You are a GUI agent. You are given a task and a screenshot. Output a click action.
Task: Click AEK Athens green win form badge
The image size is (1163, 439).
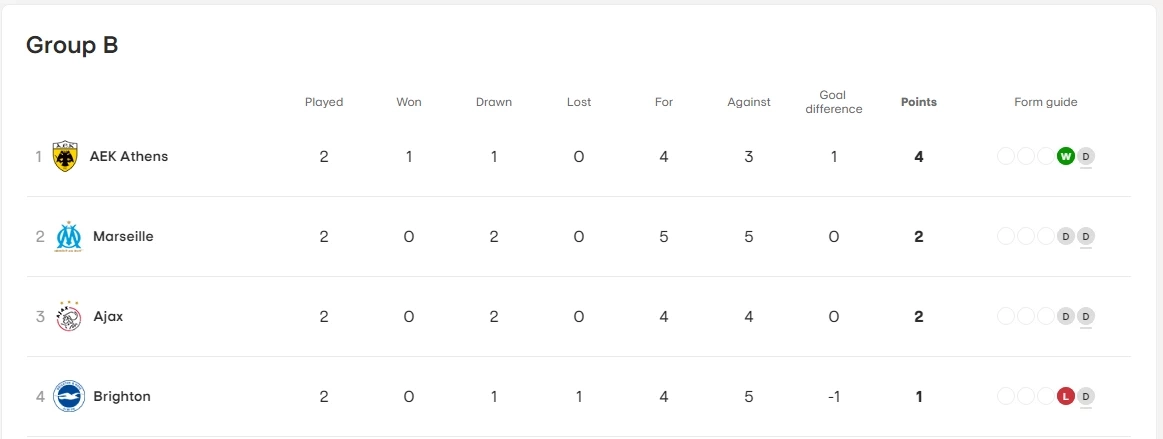point(1066,156)
